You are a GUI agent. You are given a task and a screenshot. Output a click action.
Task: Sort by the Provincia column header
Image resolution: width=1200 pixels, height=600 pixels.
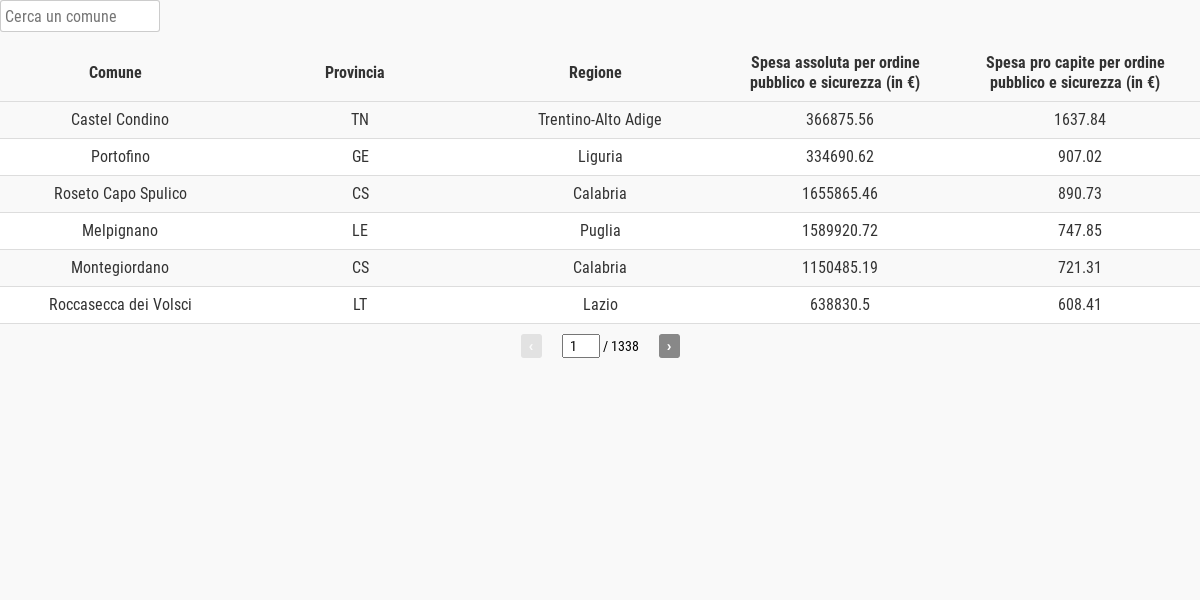click(355, 72)
